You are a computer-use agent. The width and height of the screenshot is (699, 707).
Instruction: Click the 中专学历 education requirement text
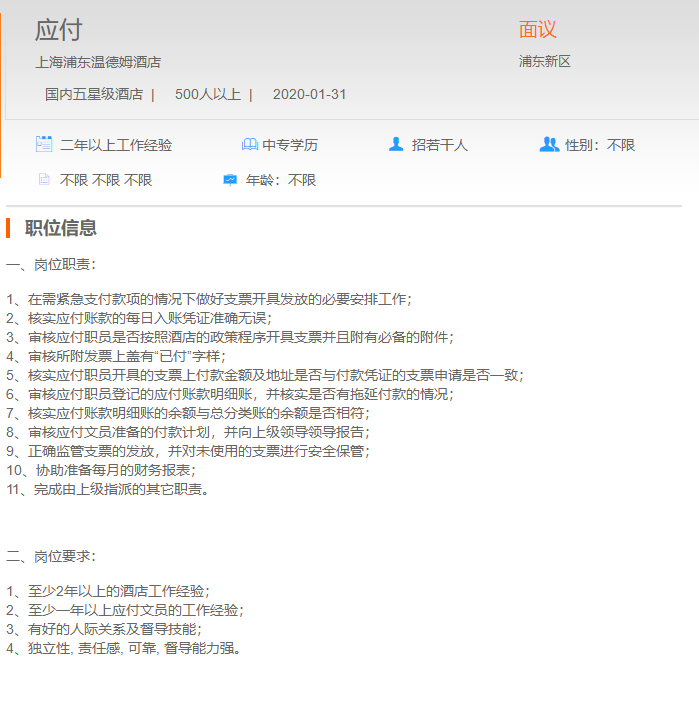point(290,145)
